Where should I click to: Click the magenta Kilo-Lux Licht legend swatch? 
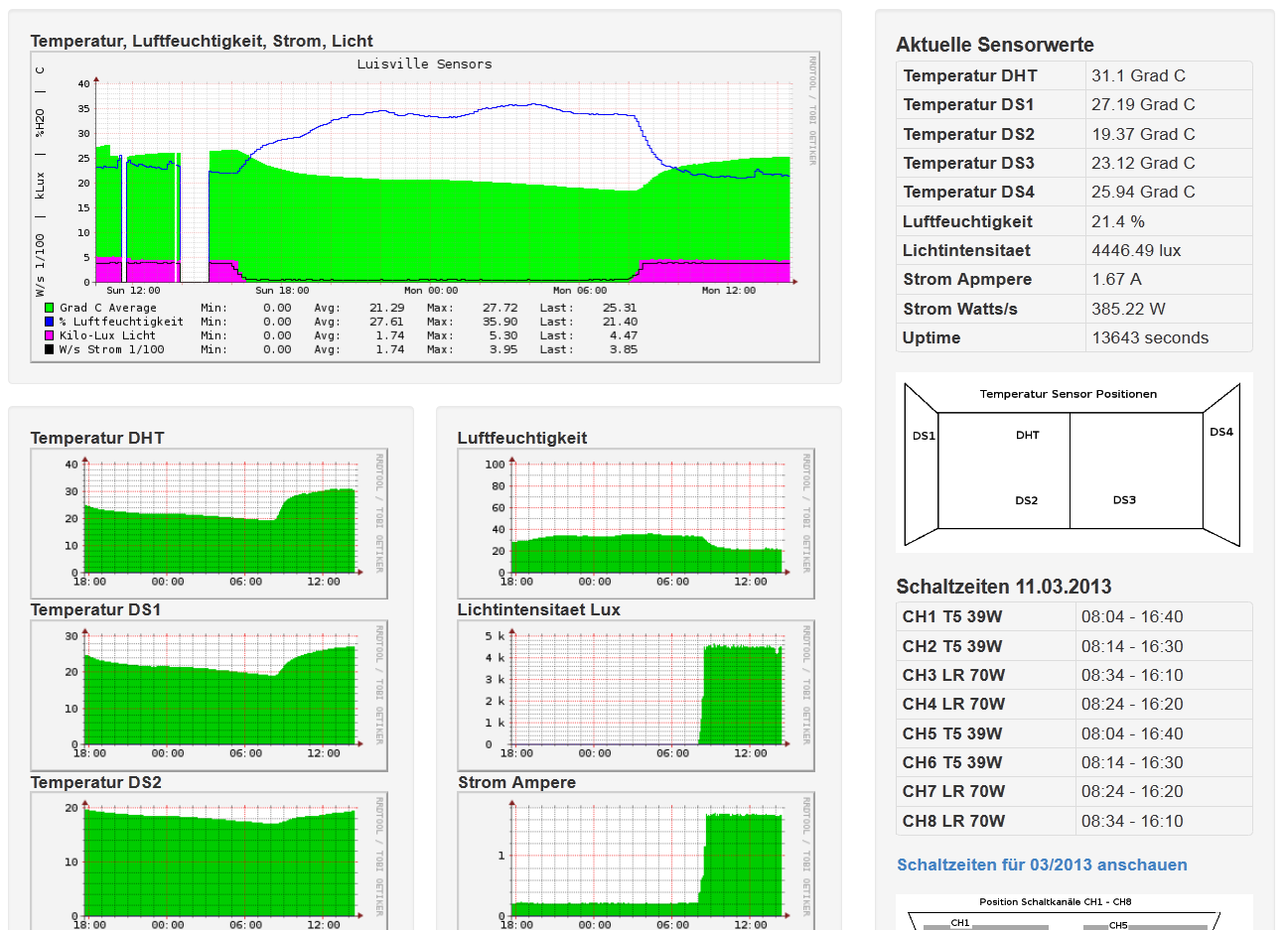pos(49,335)
